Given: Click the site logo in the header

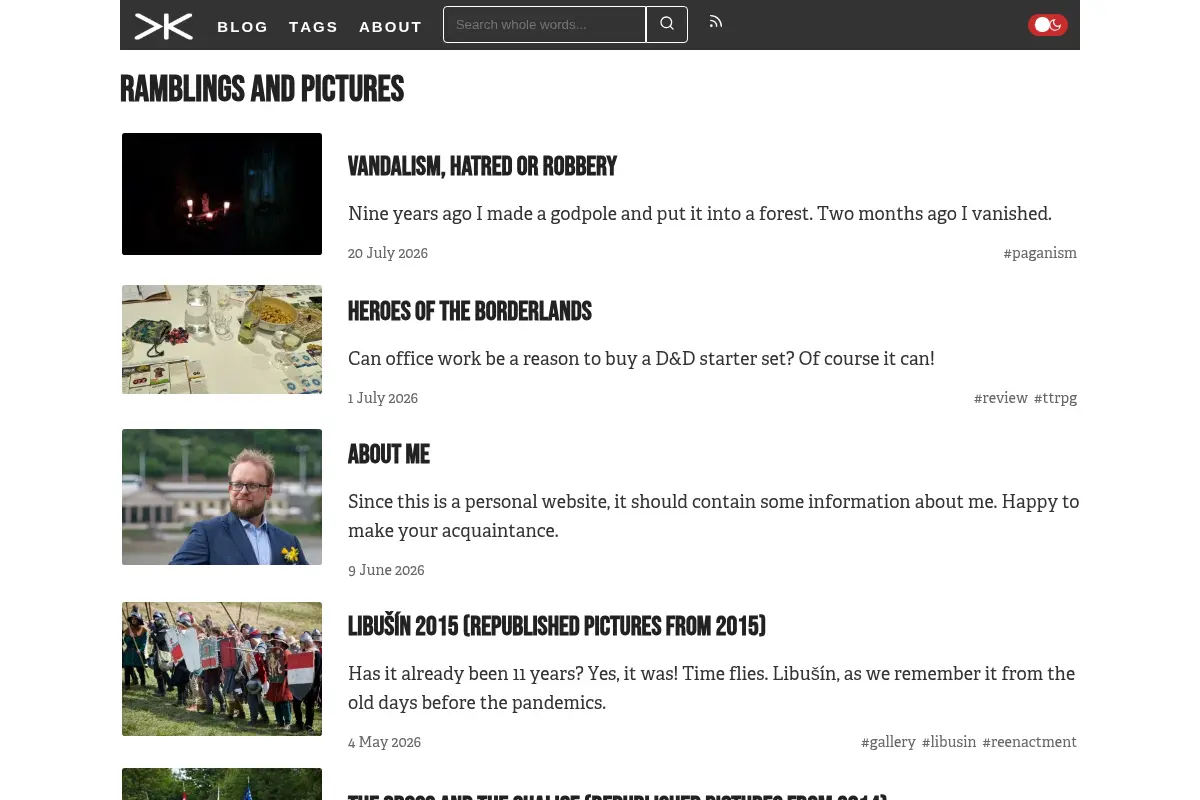Looking at the screenshot, I should click(x=164, y=26).
